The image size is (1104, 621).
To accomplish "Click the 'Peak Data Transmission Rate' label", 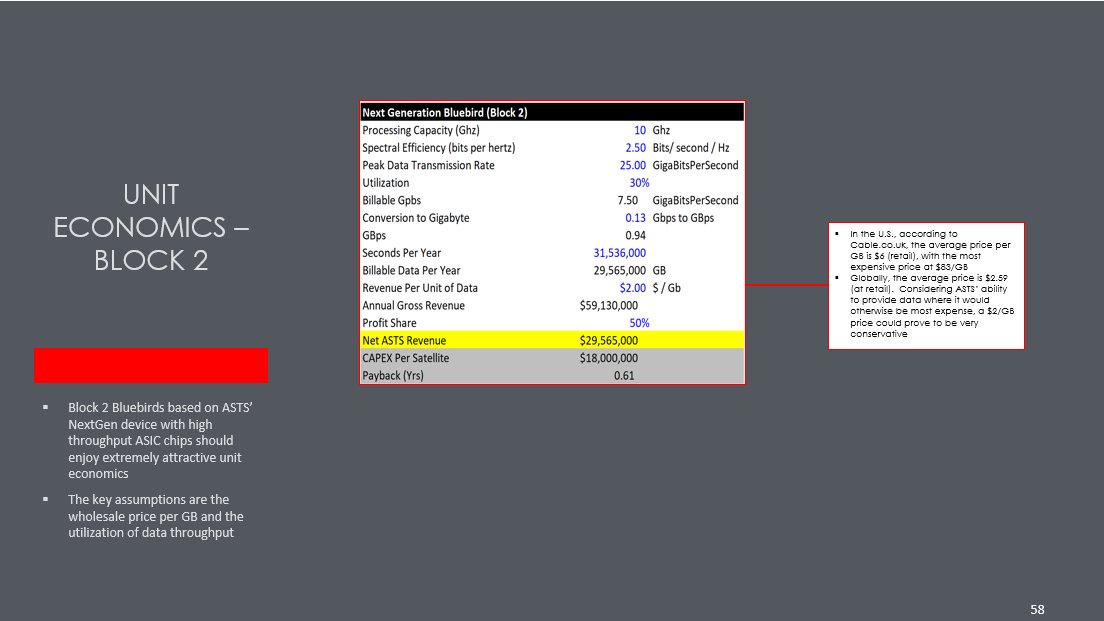I will (428, 165).
